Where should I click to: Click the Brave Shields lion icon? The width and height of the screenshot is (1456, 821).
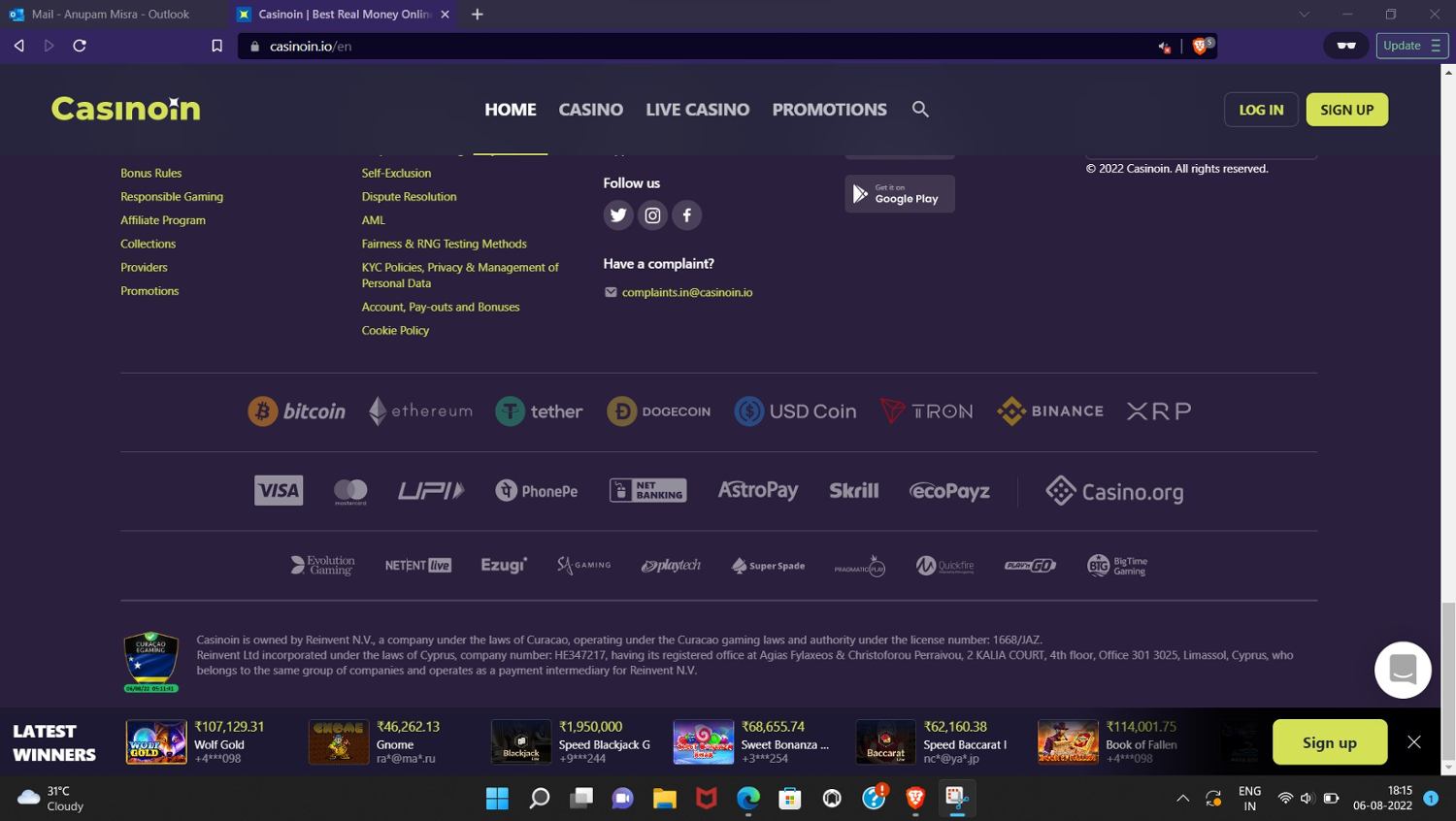point(1200,46)
